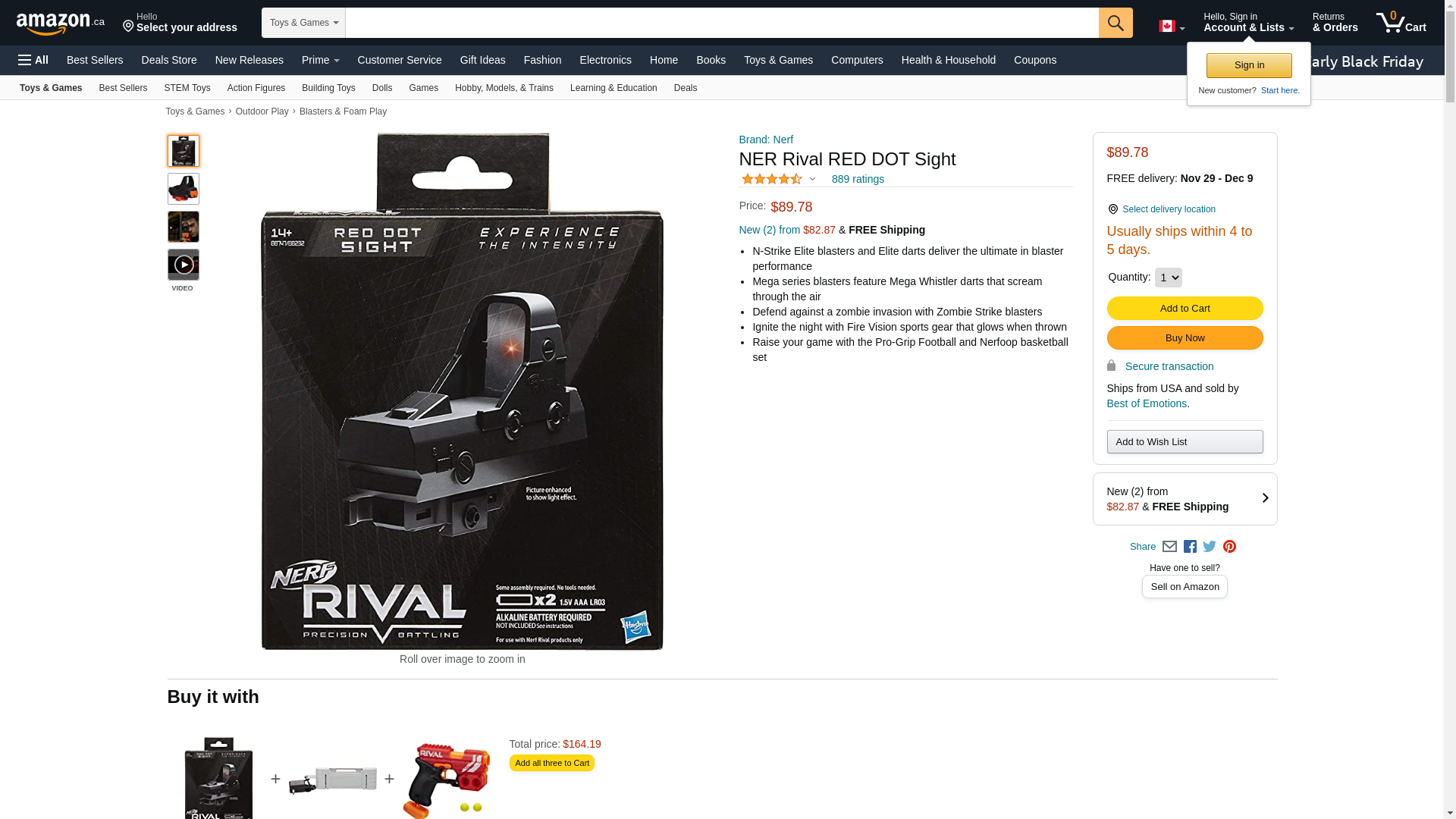The width and height of the screenshot is (1456, 819).
Task: Expand the Toys & Games search category dropdown
Action: pos(303,23)
